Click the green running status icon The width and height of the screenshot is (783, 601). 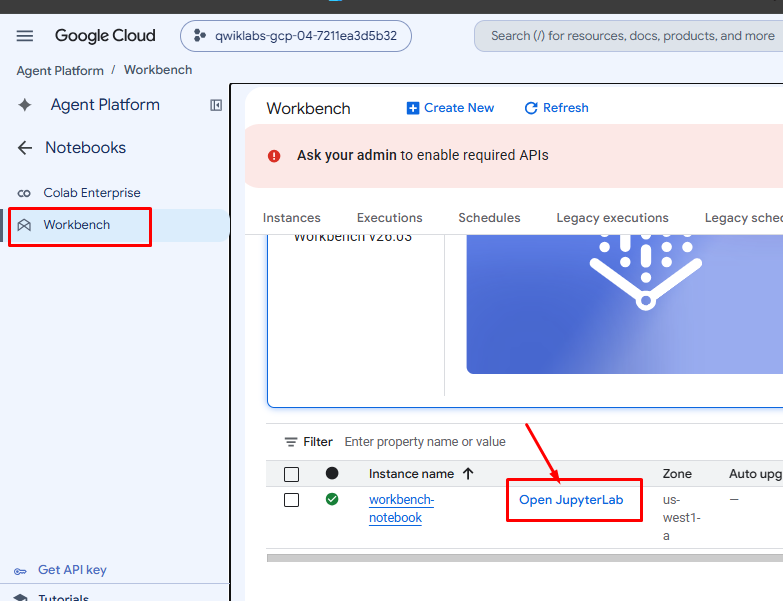[x=332, y=499]
